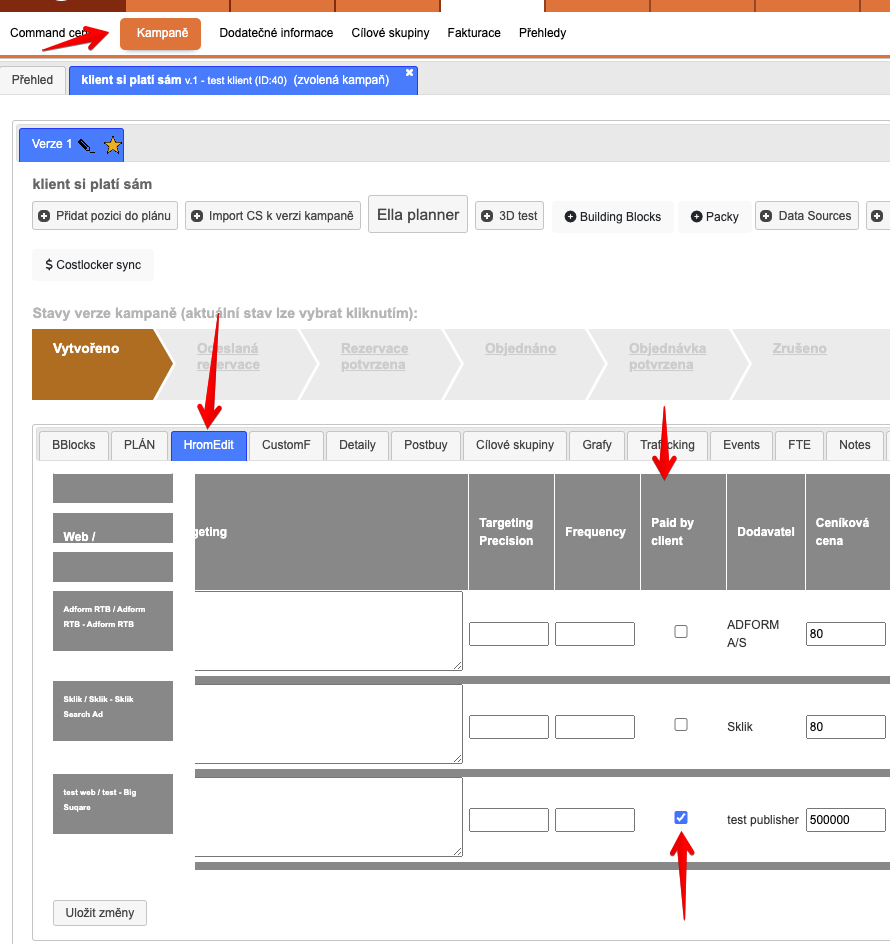Select the Objednáno campaign status step
Image resolution: width=890 pixels, height=944 pixels.
520,349
